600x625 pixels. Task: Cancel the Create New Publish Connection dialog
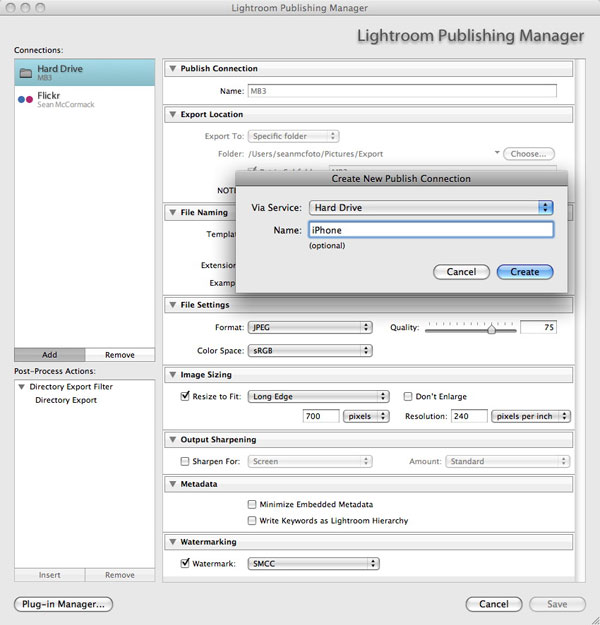(x=461, y=272)
